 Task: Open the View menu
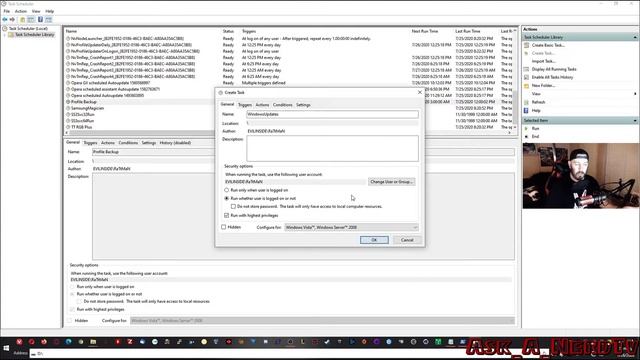[36, 11]
